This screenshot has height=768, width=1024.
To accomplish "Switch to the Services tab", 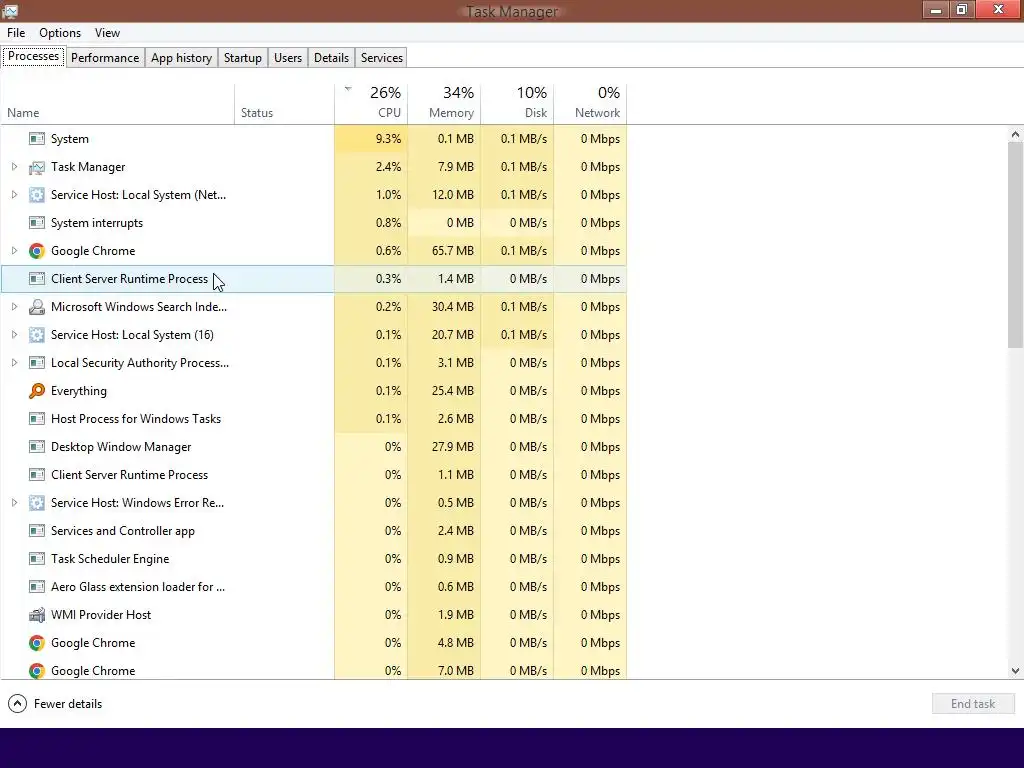I will coord(382,57).
